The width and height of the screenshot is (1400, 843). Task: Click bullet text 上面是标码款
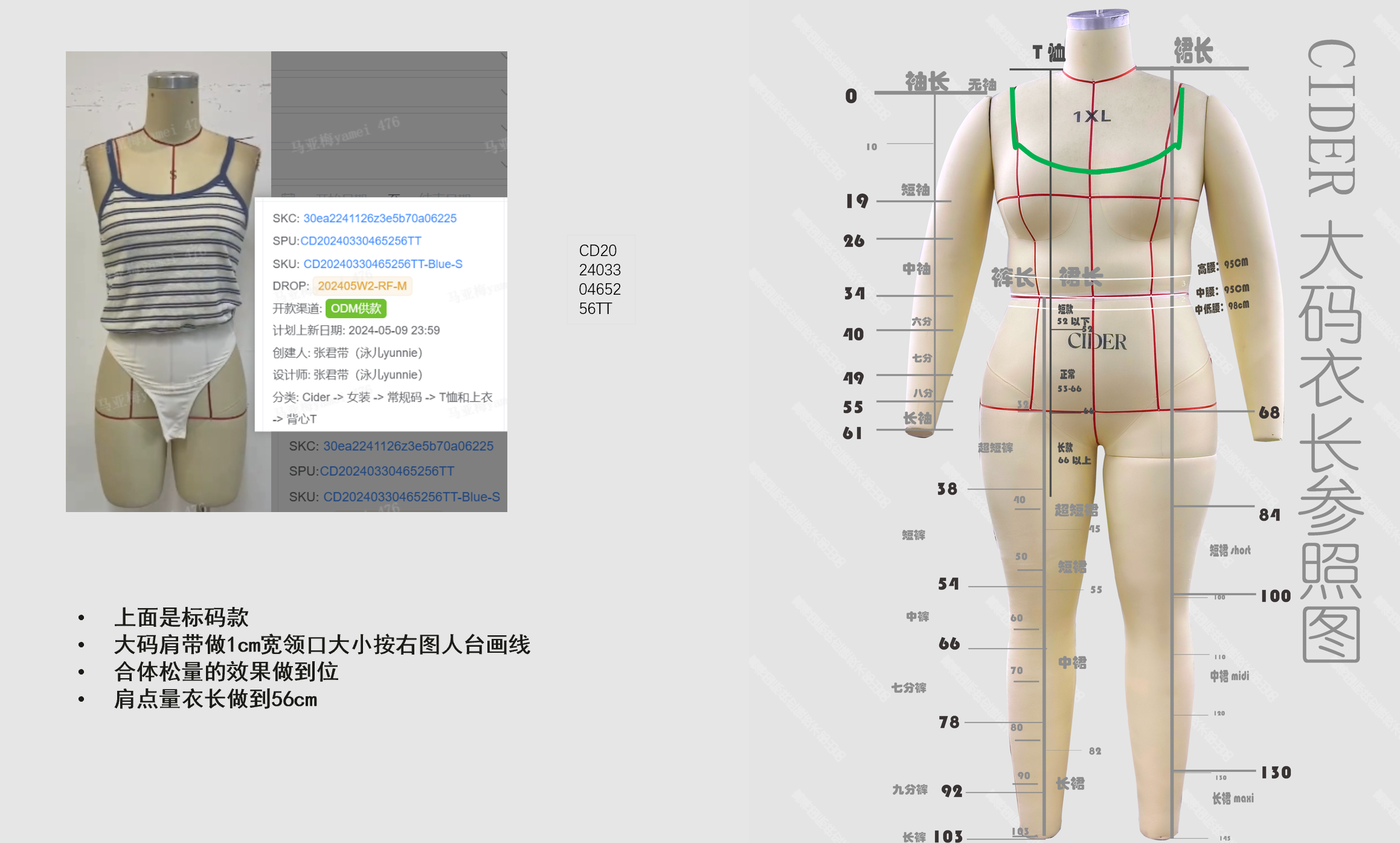(181, 617)
